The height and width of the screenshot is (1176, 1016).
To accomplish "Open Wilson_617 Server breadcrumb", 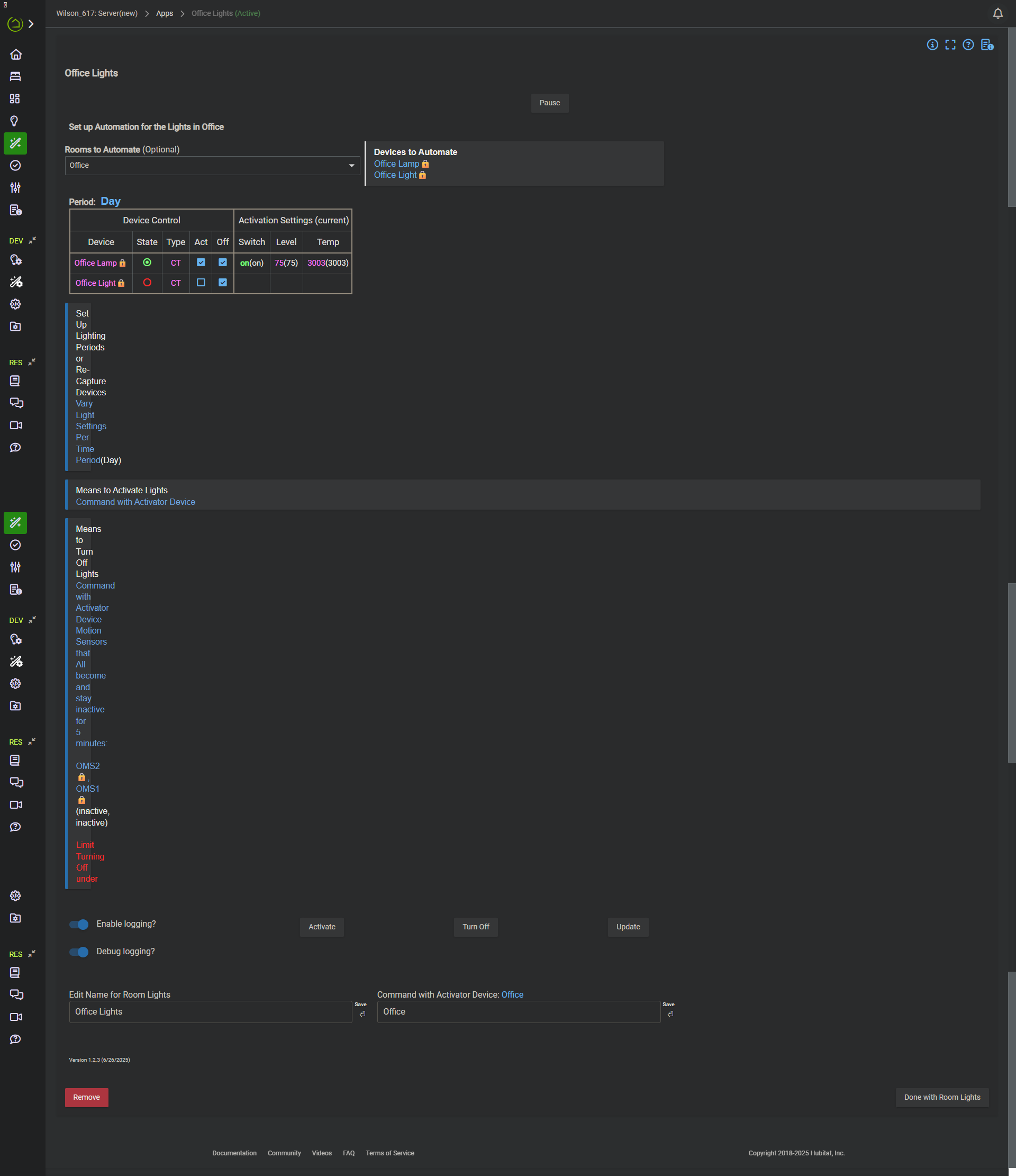I will pyautogui.click(x=96, y=13).
